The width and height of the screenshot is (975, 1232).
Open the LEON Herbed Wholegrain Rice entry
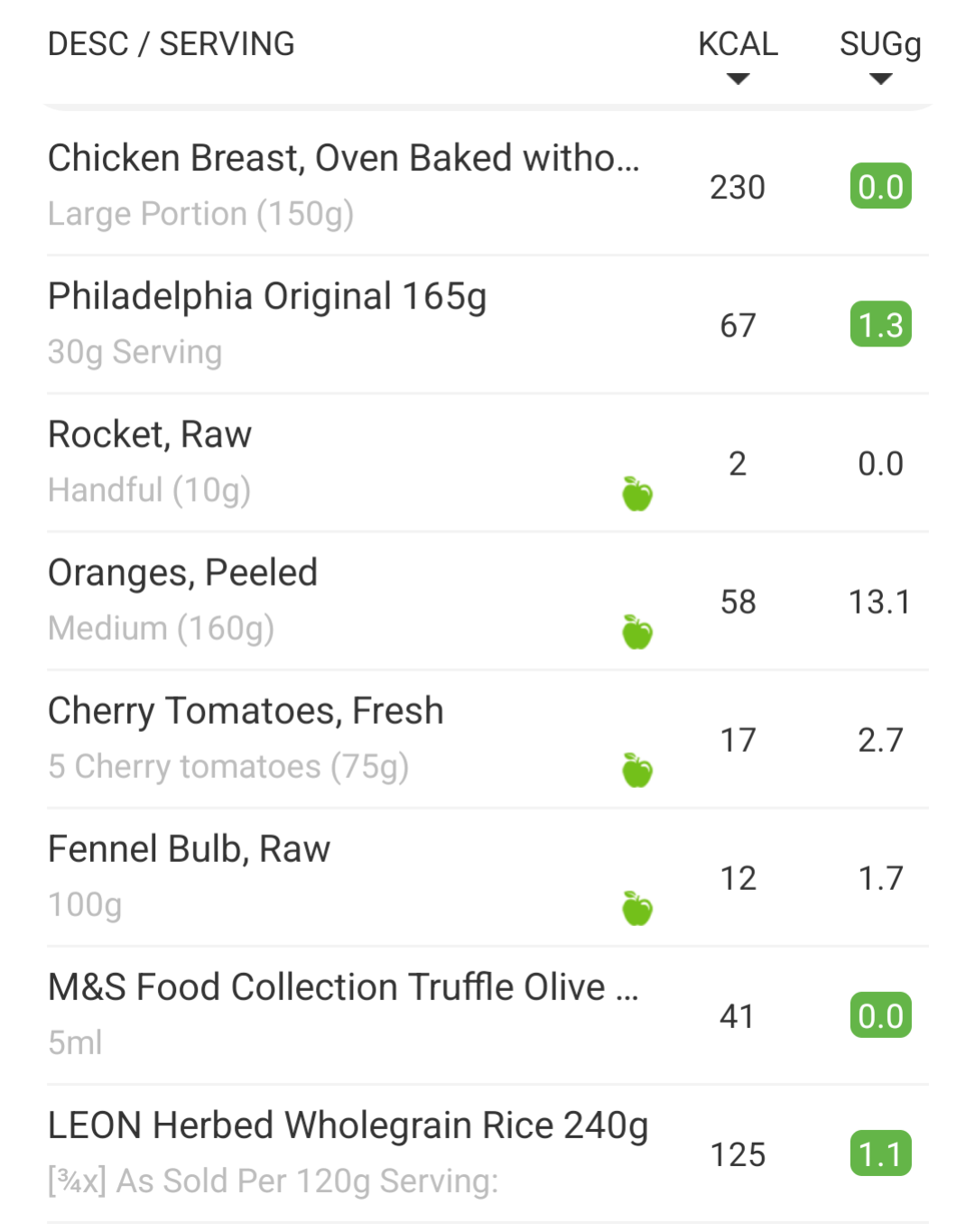[487, 1153]
